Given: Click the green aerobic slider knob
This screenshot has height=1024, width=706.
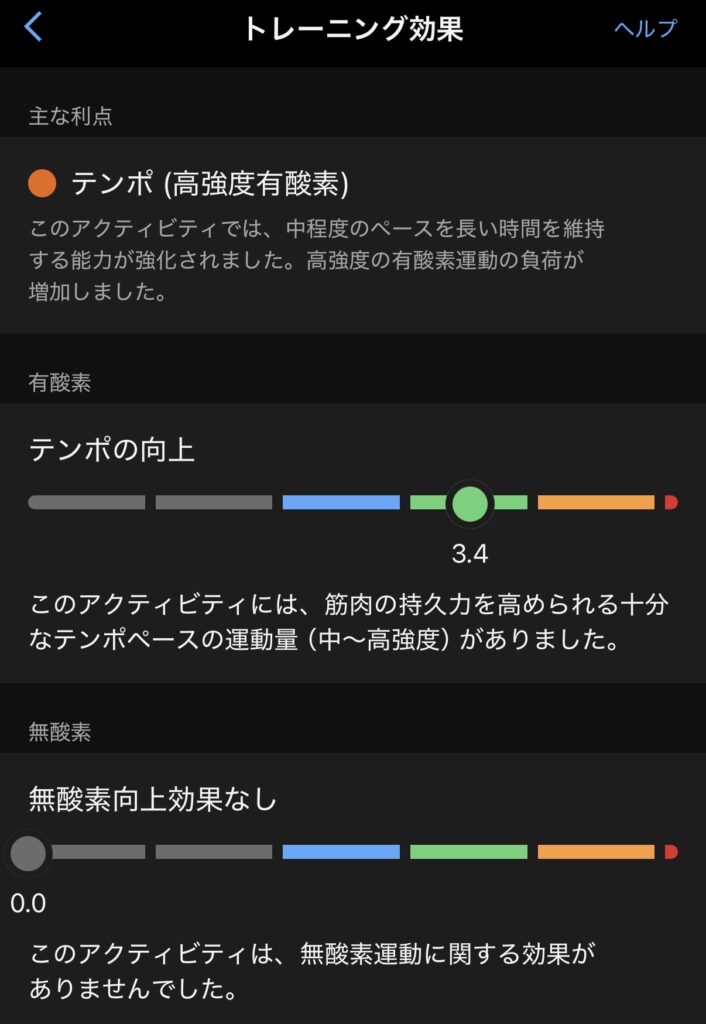Looking at the screenshot, I should (469, 503).
